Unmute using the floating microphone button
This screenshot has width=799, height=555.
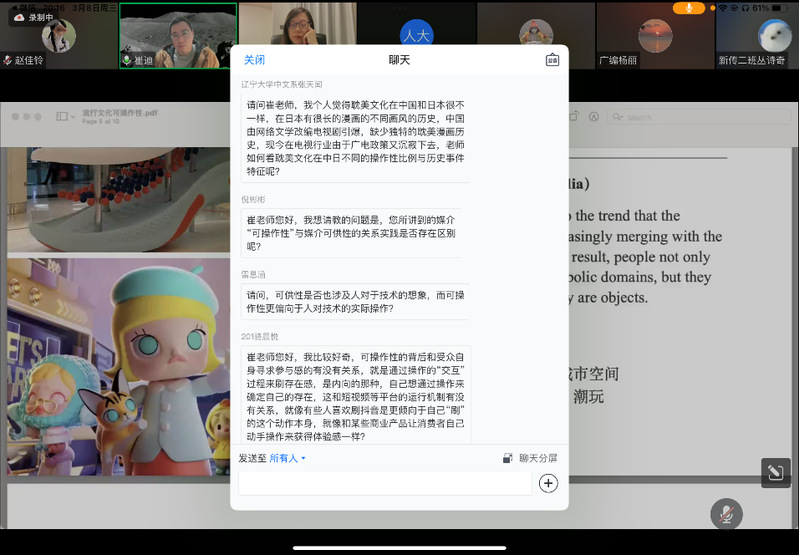click(726, 514)
